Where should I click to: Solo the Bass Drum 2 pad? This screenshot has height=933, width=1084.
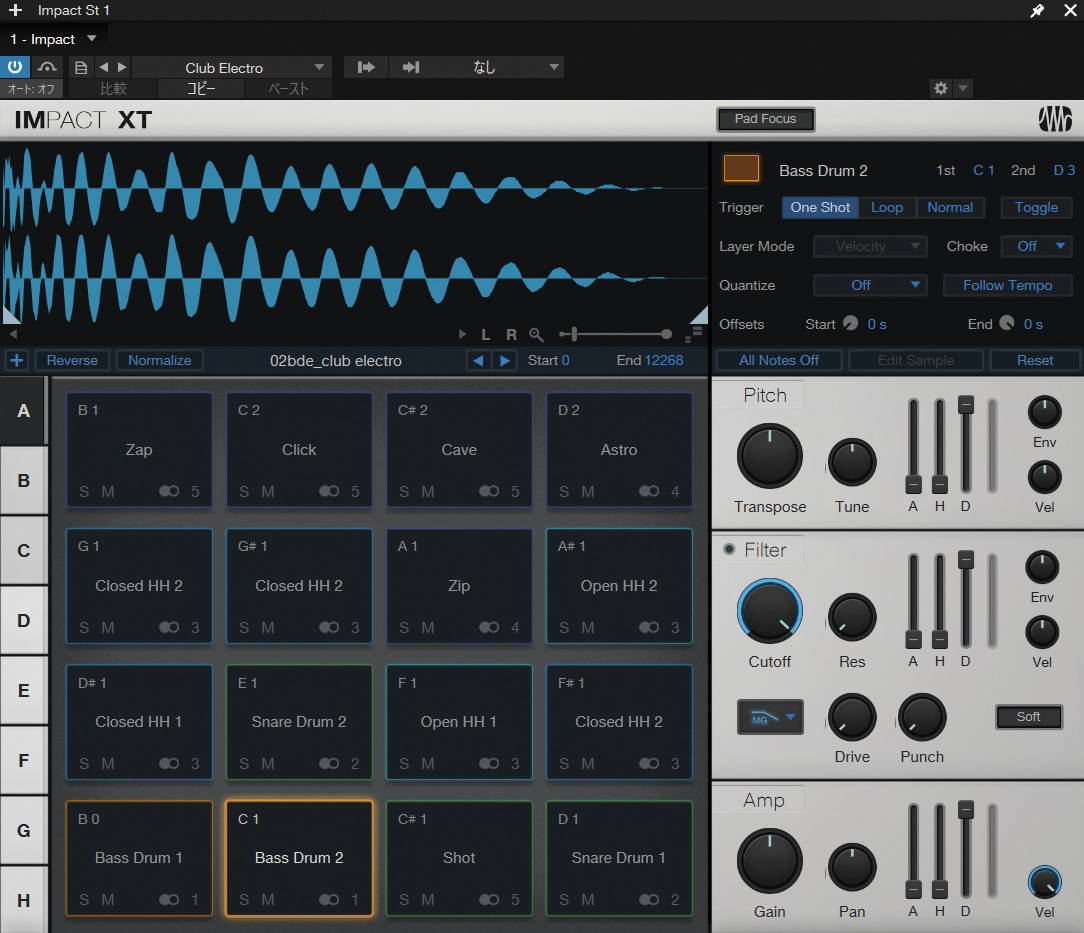click(244, 900)
